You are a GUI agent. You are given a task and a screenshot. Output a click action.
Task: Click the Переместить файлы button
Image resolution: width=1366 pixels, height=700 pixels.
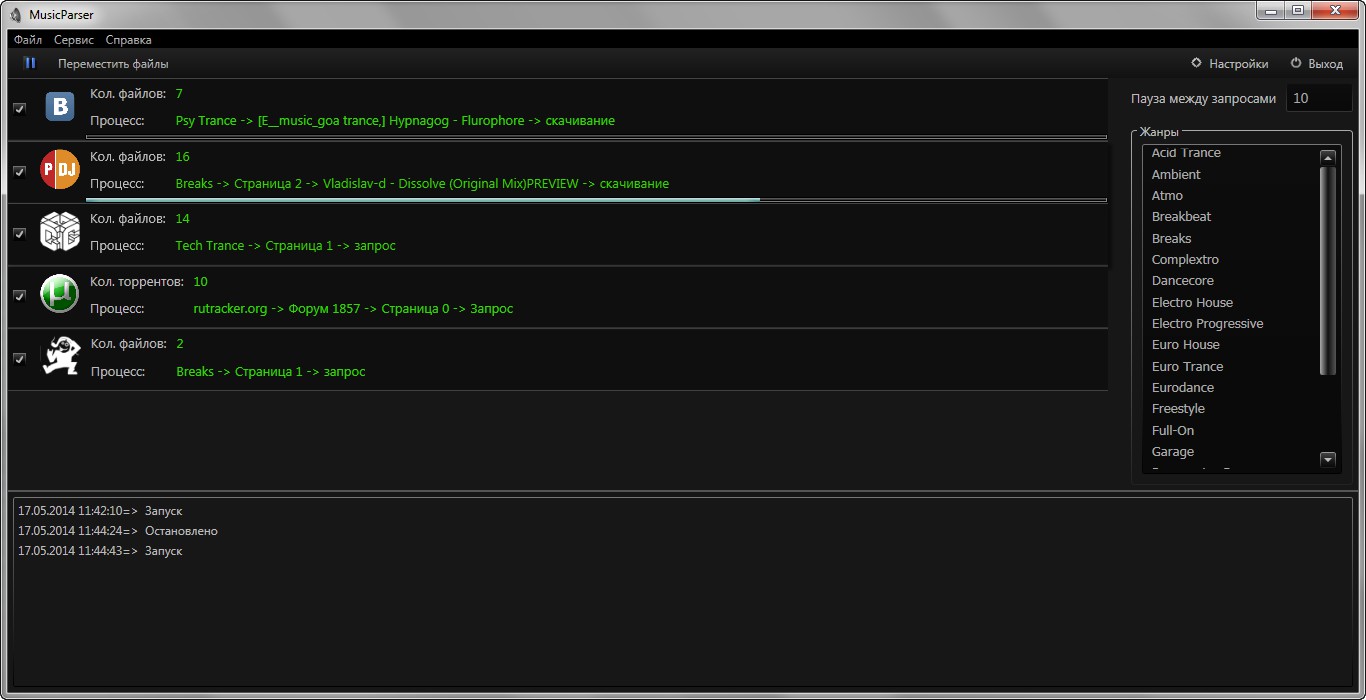(113, 64)
